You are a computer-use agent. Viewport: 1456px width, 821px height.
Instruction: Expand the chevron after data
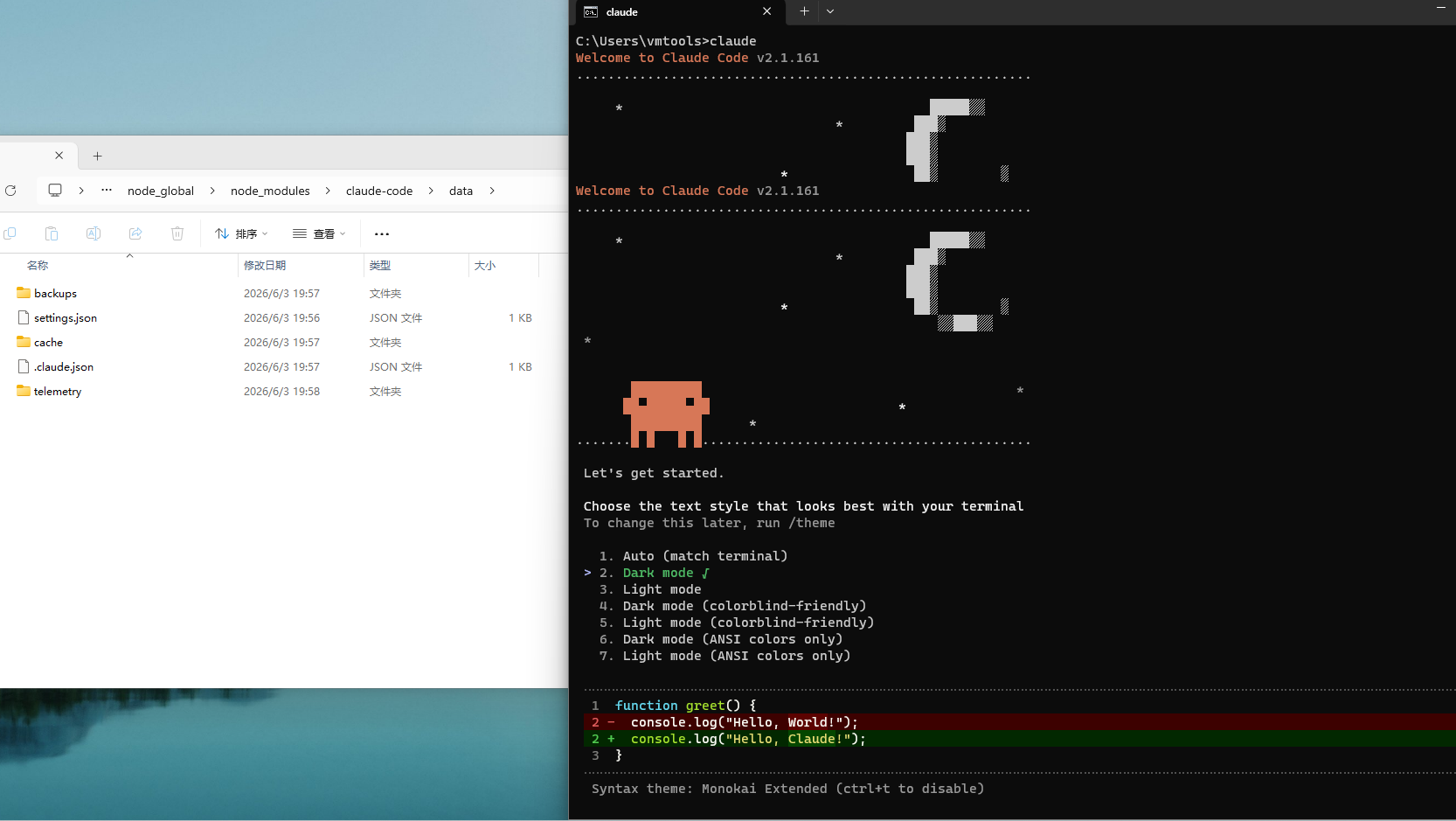[492, 191]
